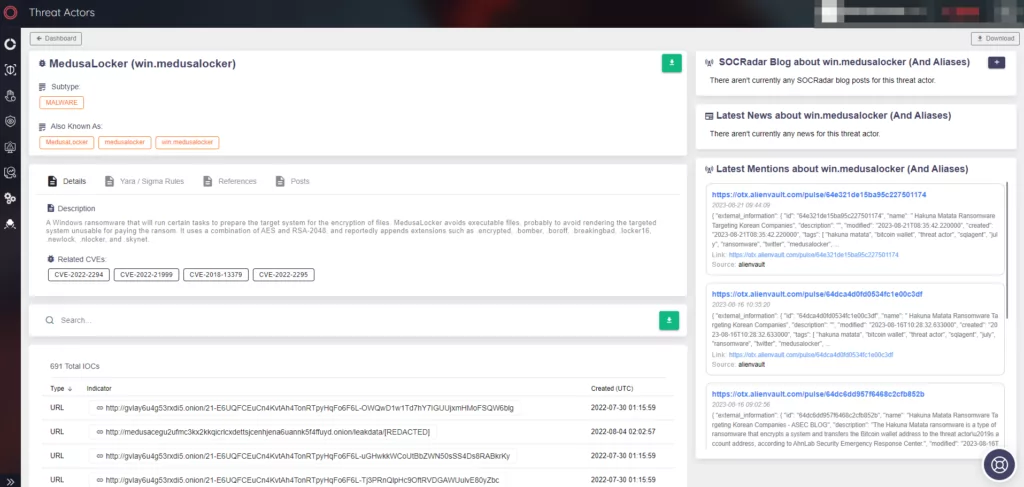Click link icon of medusacegu onion URL
This screenshot has height=487, width=1024.
[99, 432]
